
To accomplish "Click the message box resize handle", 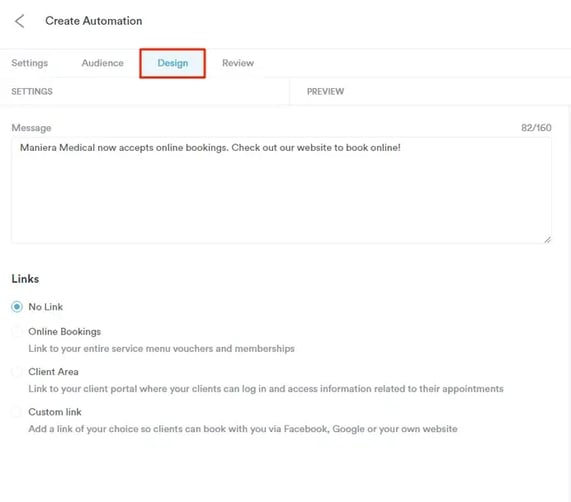I will pos(547,240).
